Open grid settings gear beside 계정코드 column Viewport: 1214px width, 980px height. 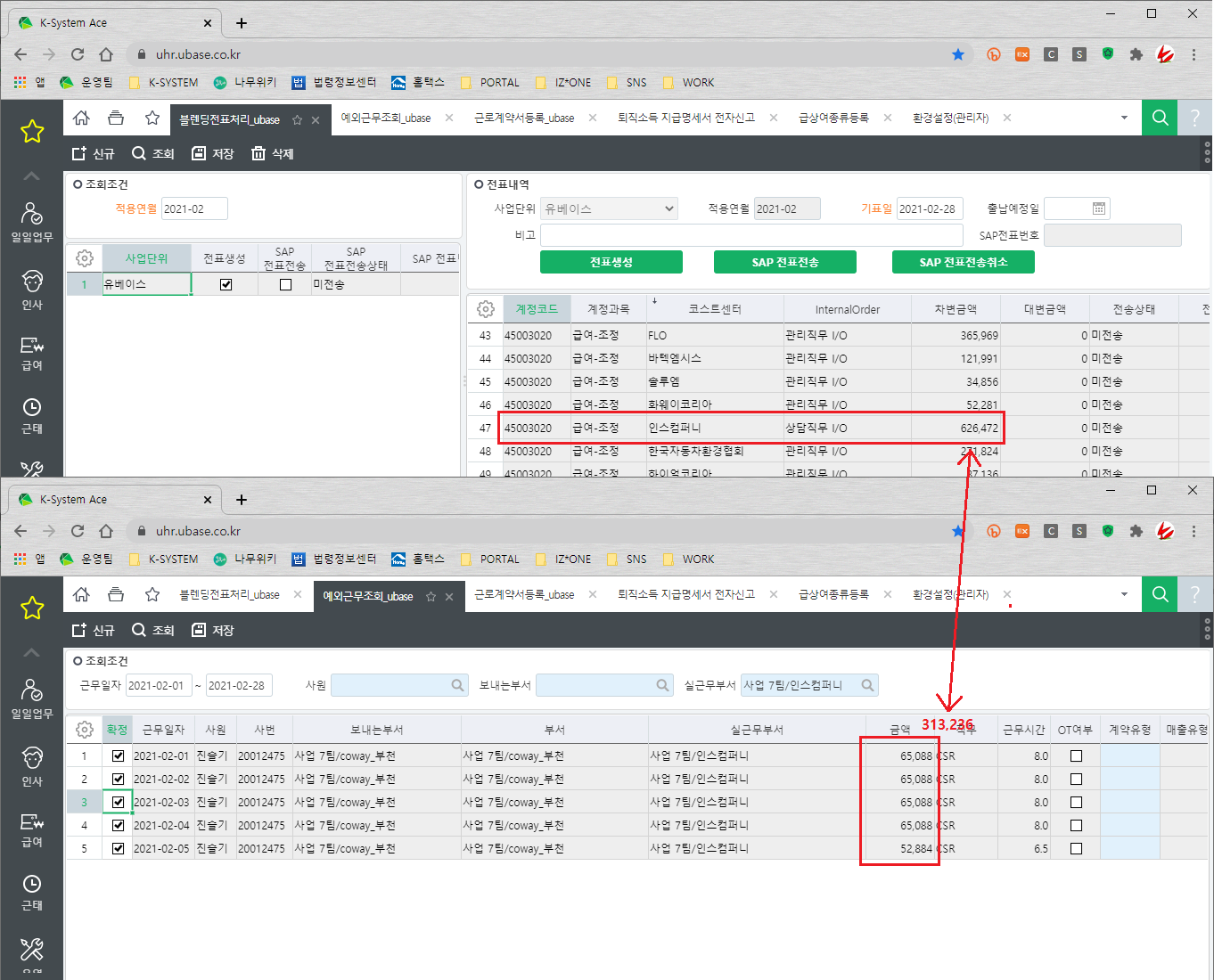pyautogui.click(x=486, y=309)
